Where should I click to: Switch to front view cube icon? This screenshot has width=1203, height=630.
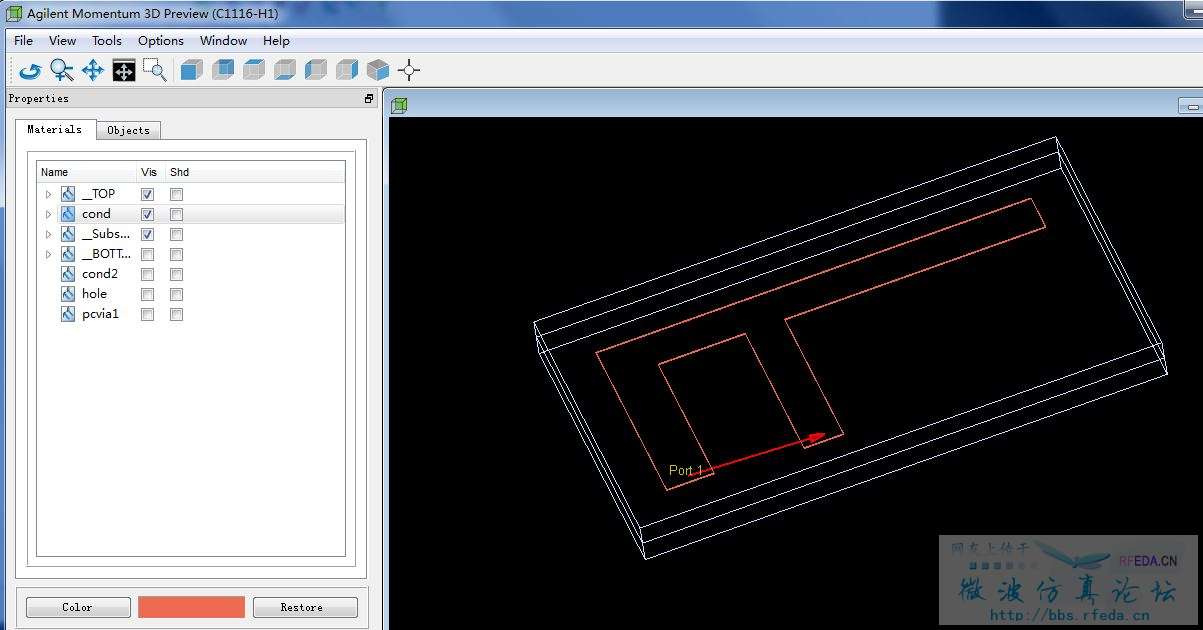tap(192, 70)
